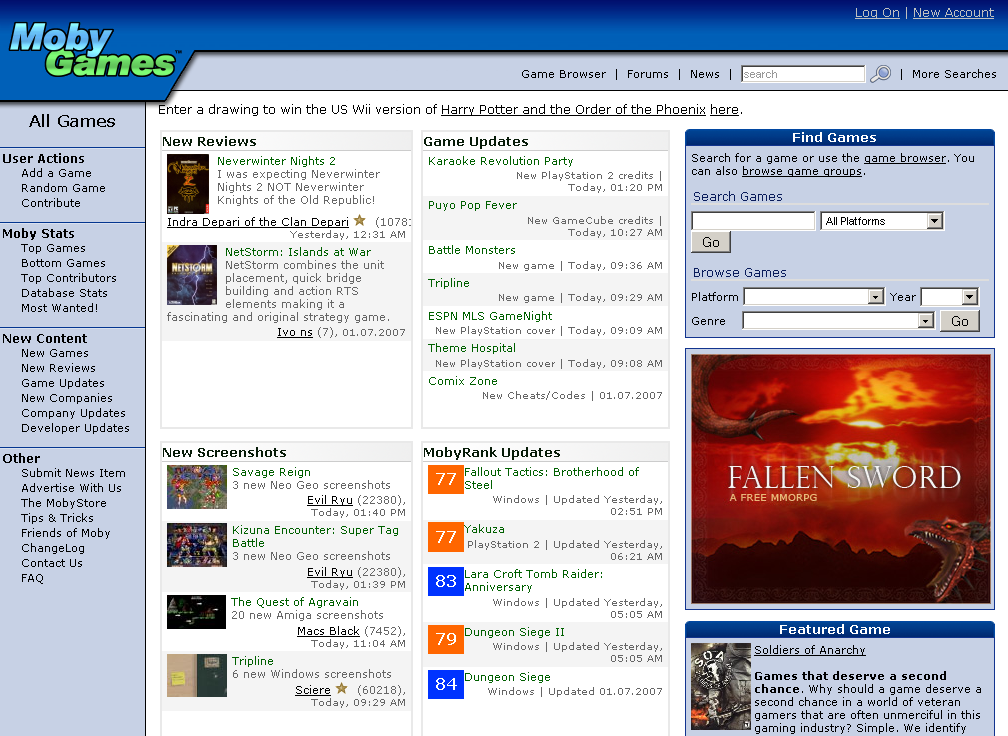Expand the Genre dropdown
Screen dimensions: 1008x736
(x=838, y=320)
